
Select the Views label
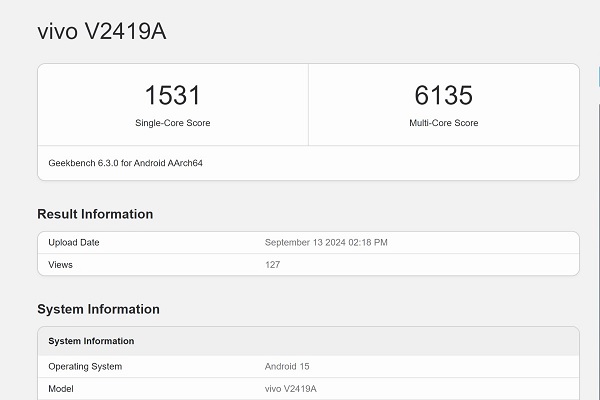[60, 265]
